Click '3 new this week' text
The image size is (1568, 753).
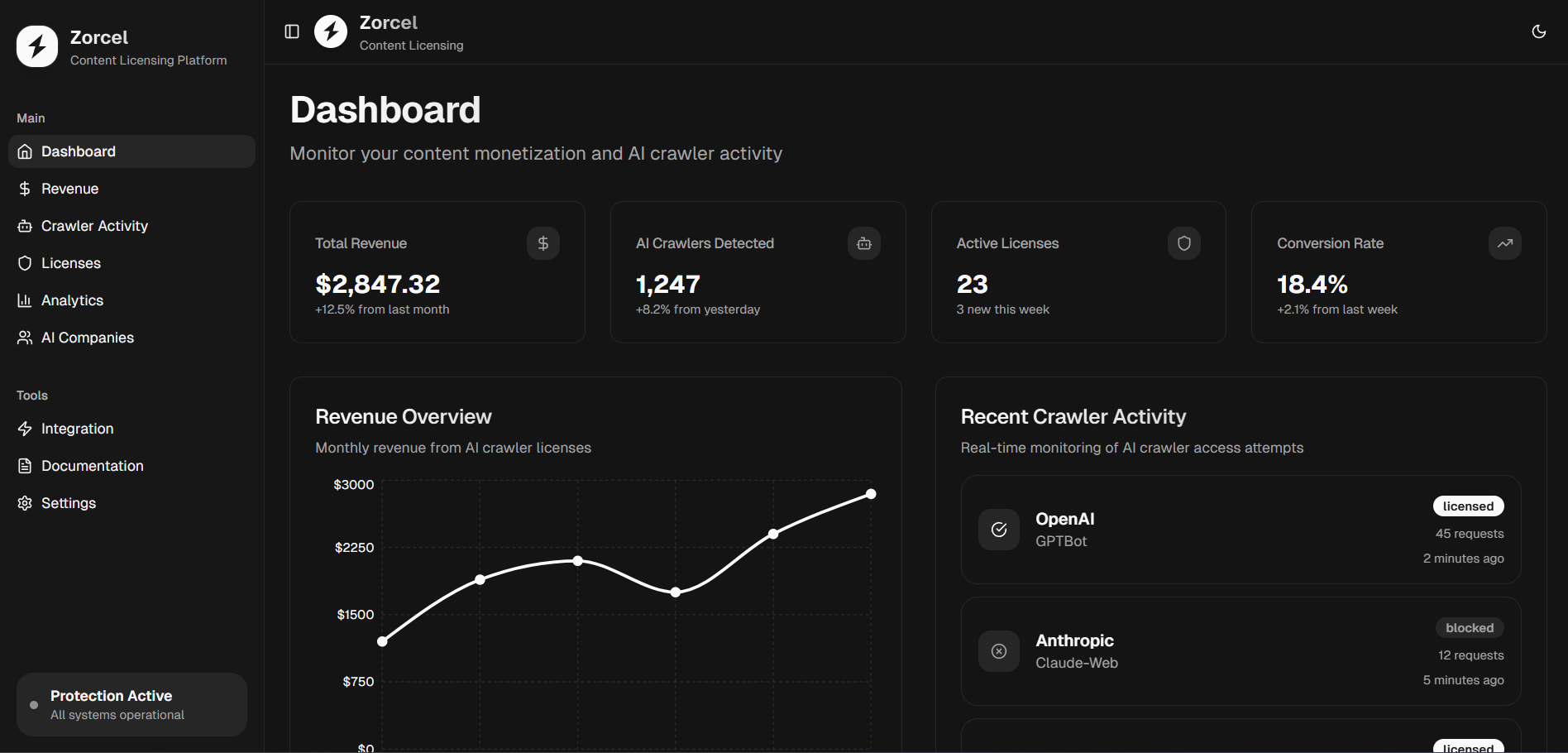[x=1003, y=309]
